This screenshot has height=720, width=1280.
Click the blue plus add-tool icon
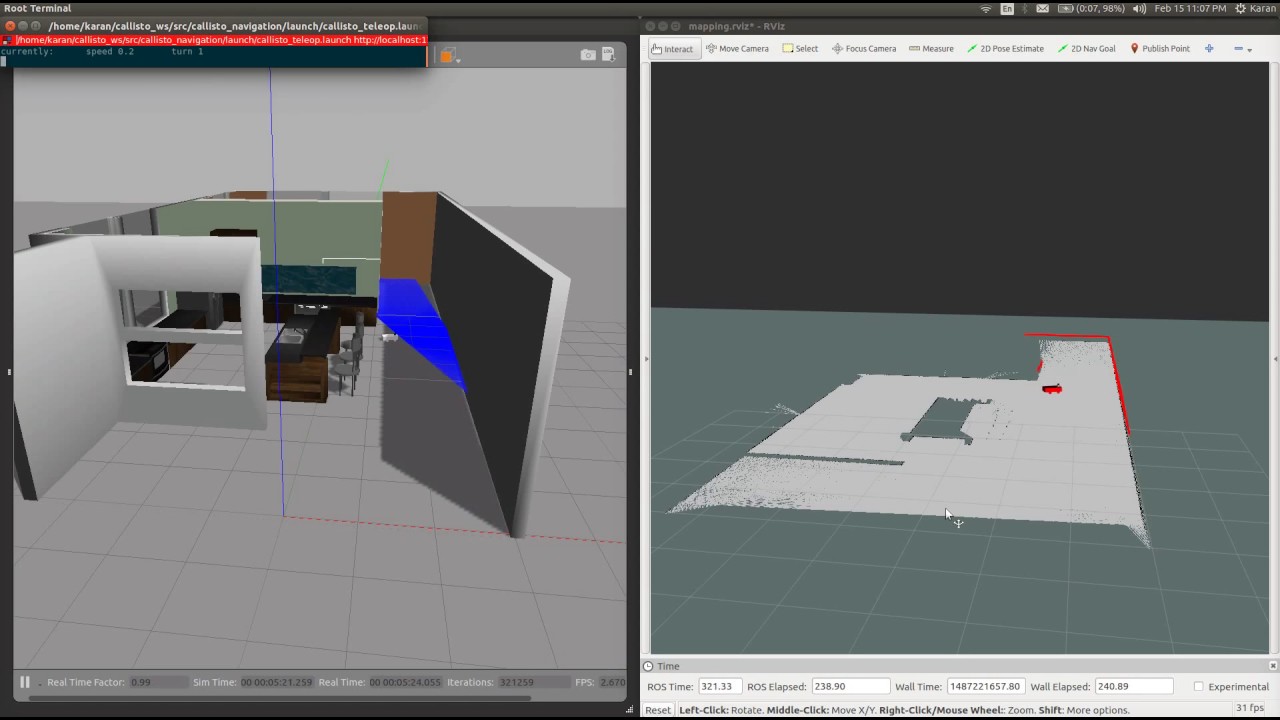(1209, 48)
